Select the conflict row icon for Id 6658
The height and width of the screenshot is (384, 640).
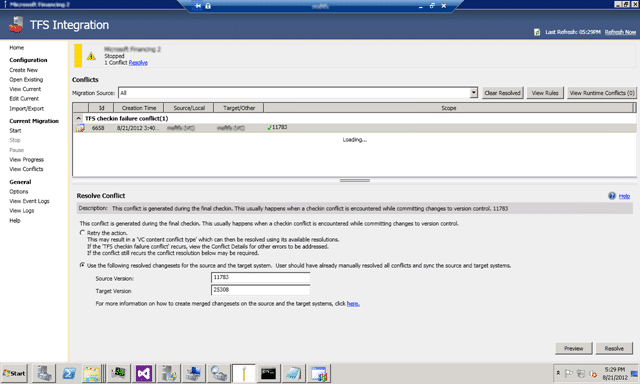click(80, 128)
